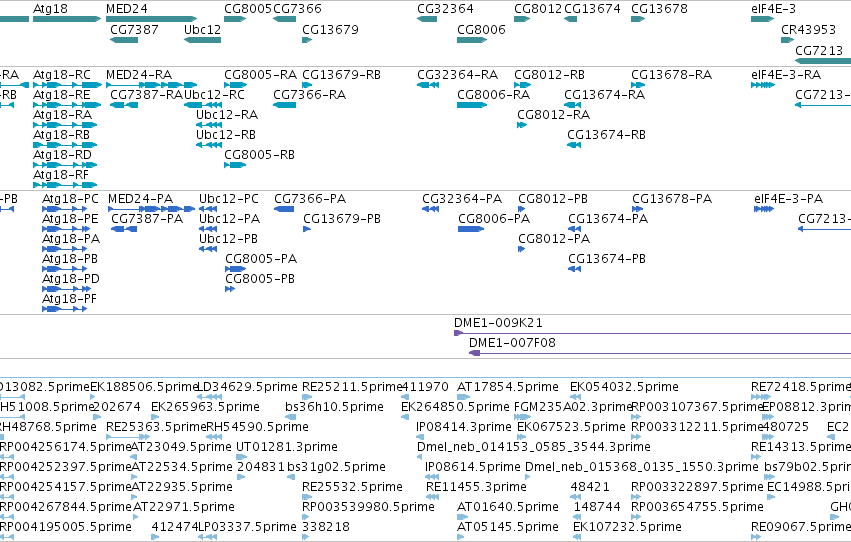The image size is (851, 542).
Task: Click the Ubc12-RA transcript label
Action: (227, 115)
